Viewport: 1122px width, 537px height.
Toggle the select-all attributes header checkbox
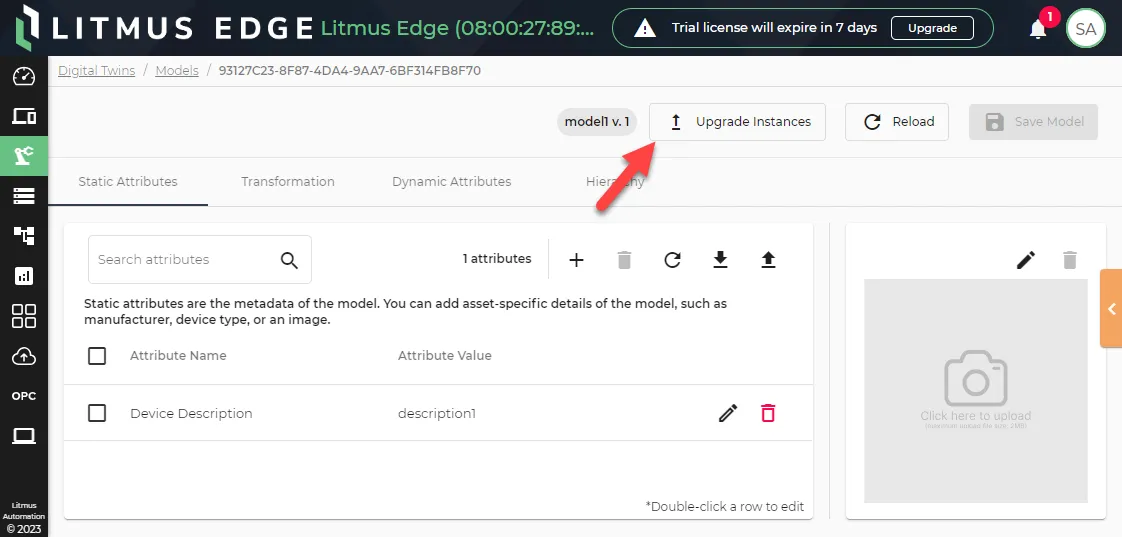tap(97, 356)
